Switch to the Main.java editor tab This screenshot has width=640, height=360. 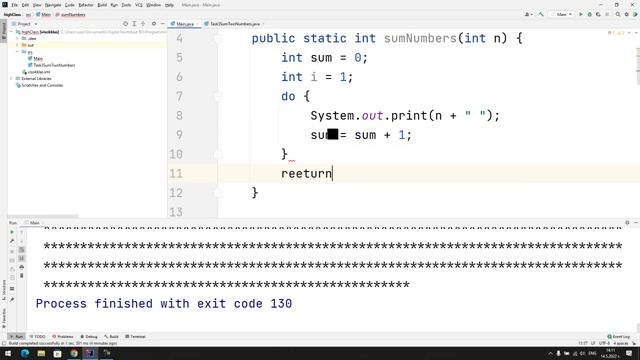coord(184,24)
